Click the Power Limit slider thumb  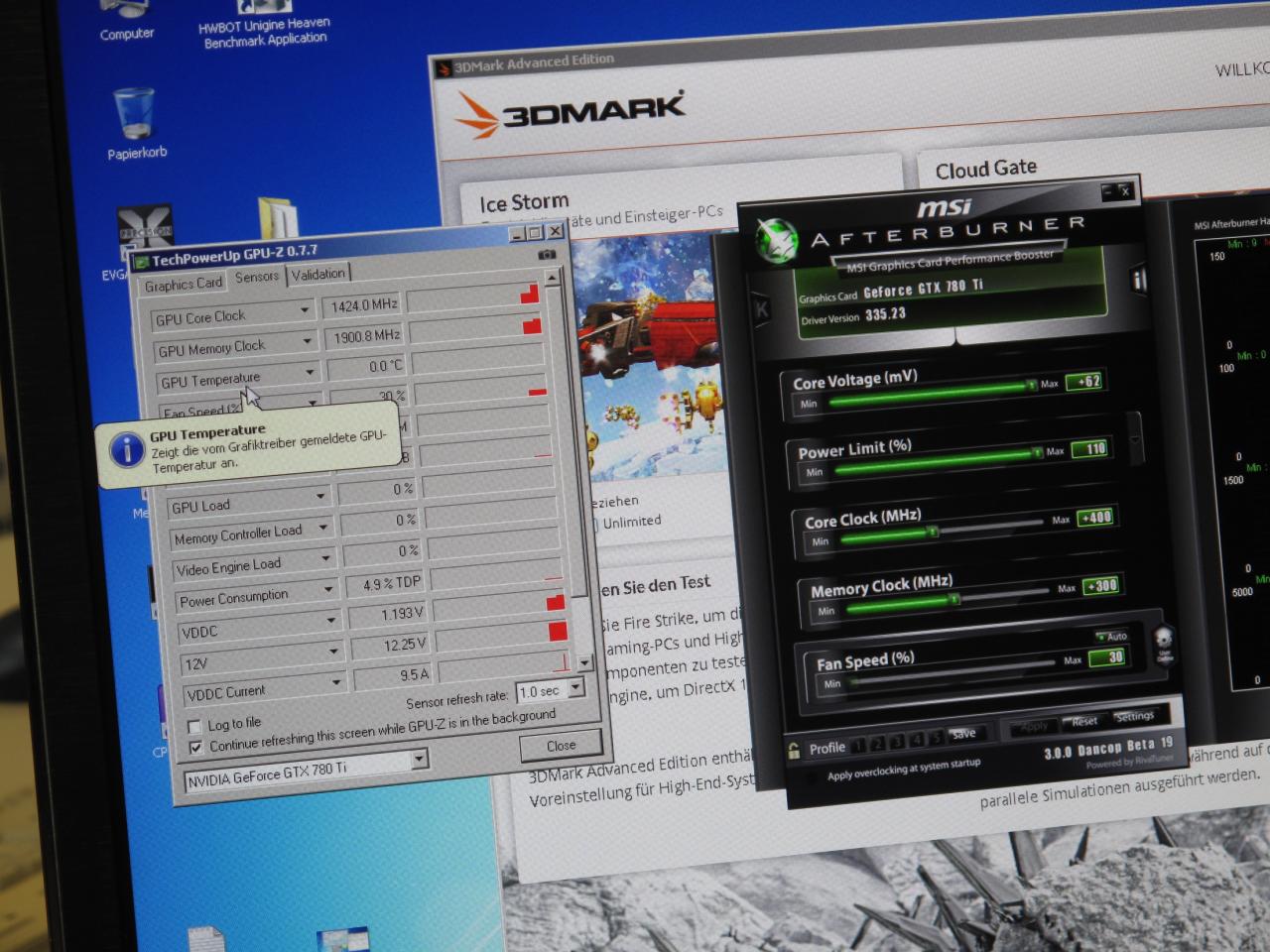[1038, 453]
